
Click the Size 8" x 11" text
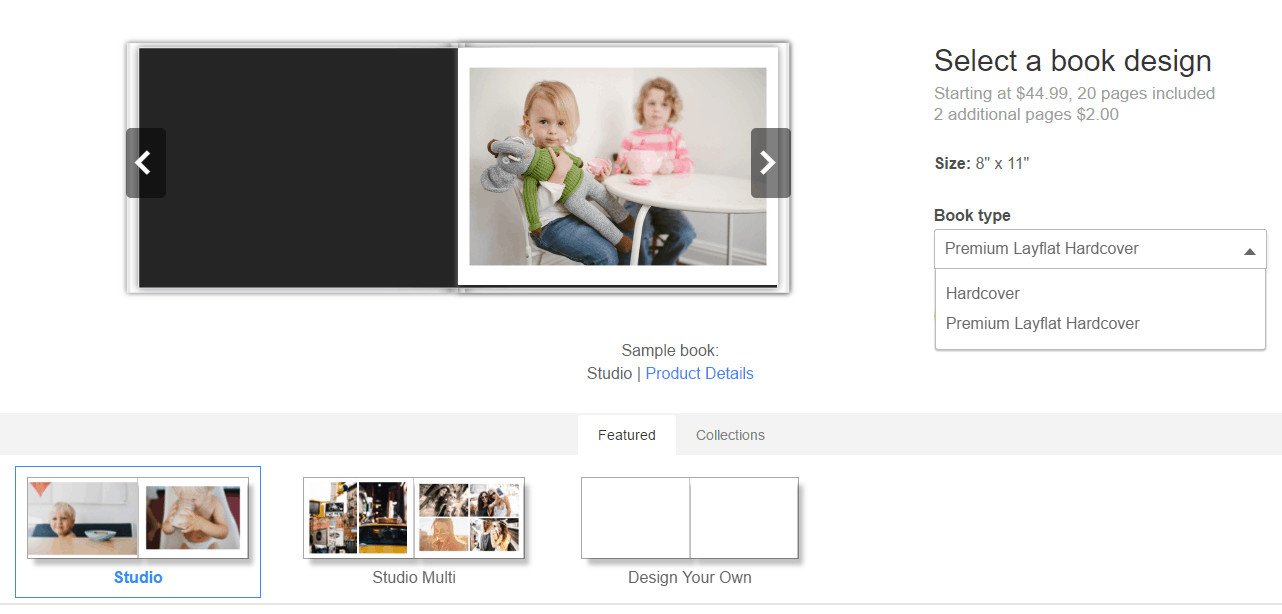click(x=982, y=163)
